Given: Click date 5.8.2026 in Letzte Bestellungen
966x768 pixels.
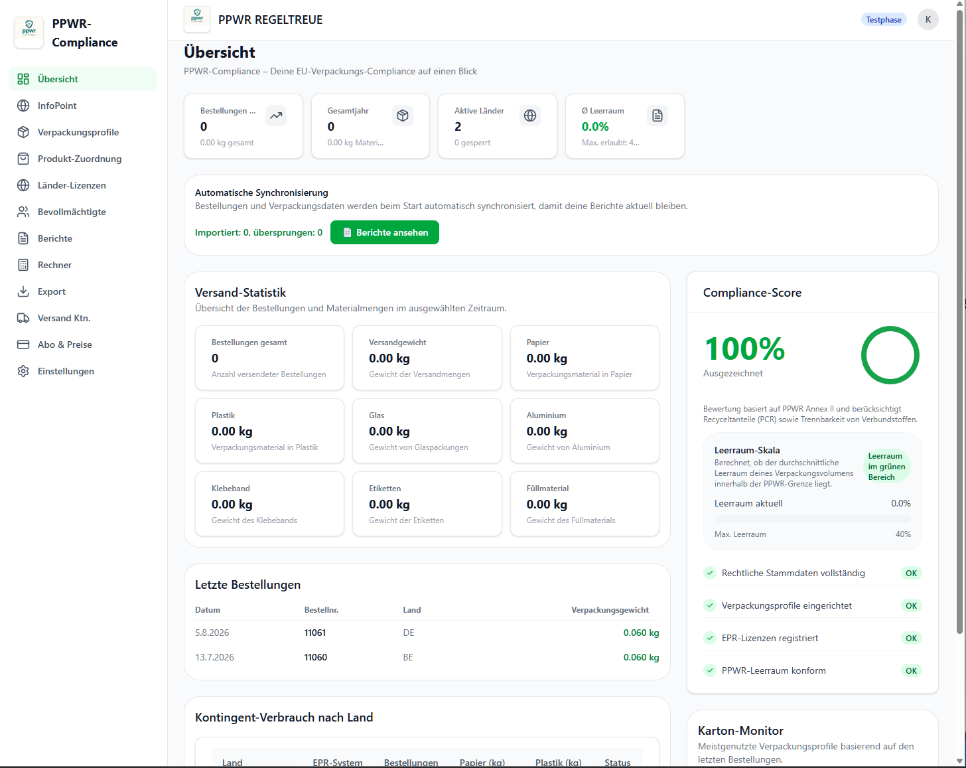Looking at the screenshot, I should [212, 633].
